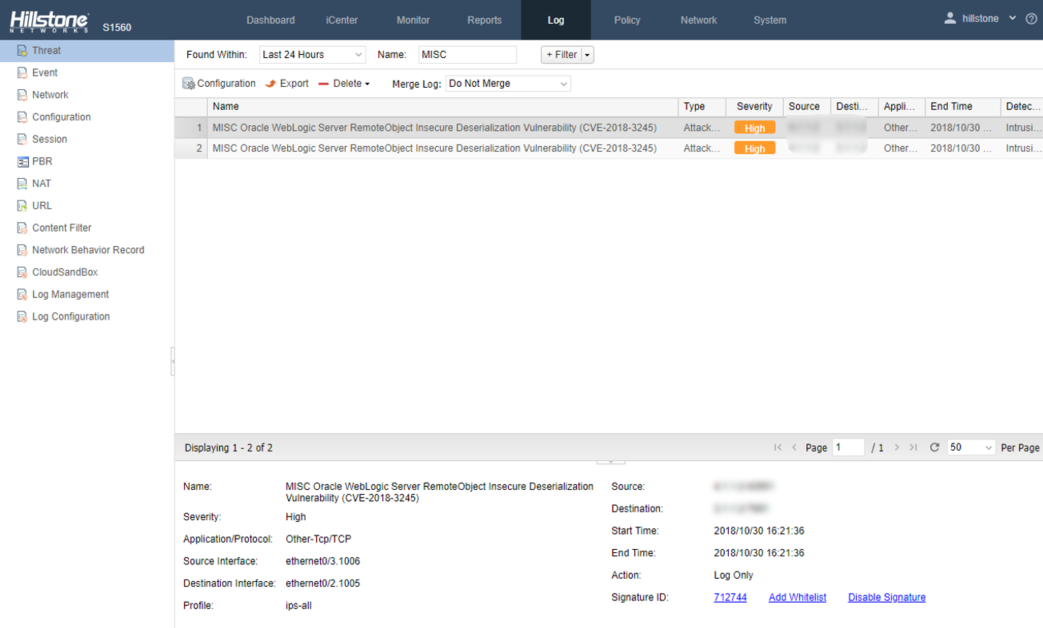Click the Source Interface value ethernet0/3.1006

click(x=323, y=561)
